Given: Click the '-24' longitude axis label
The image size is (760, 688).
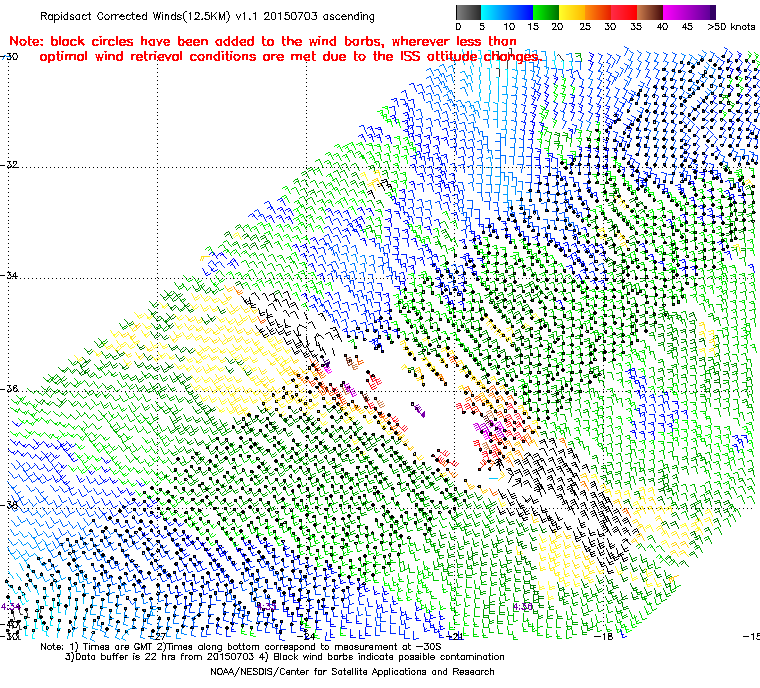Looking at the screenshot, I should click(x=306, y=636).
